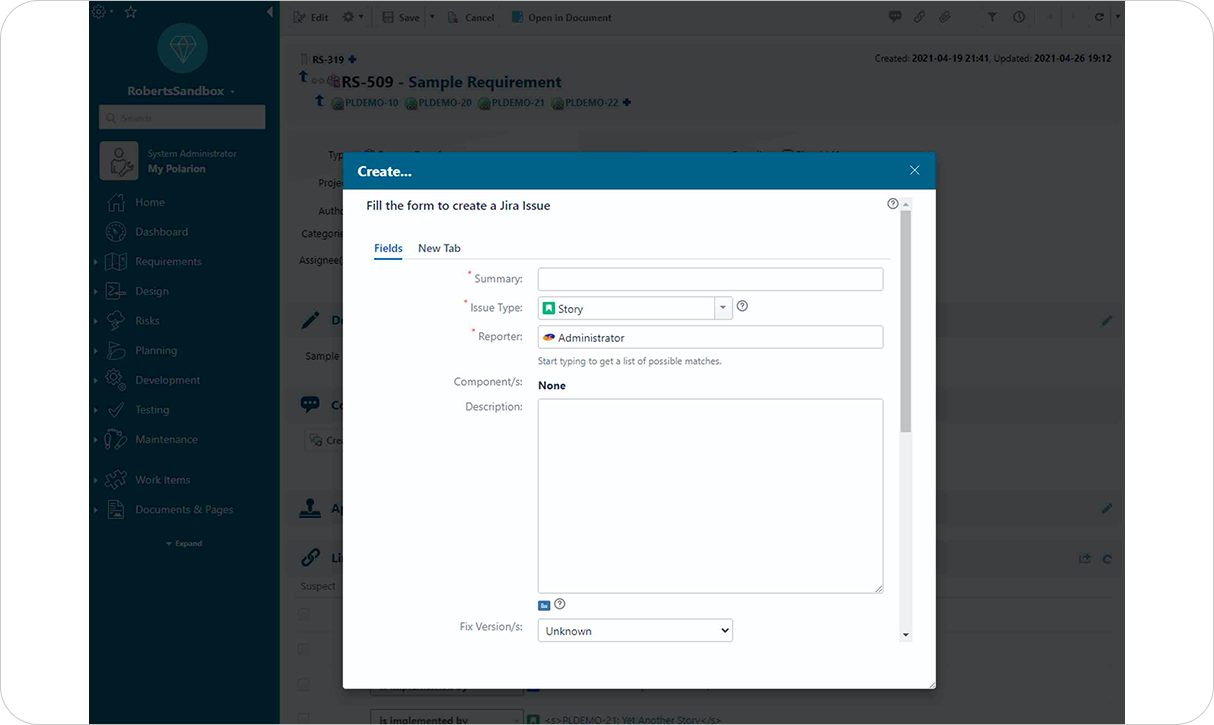Image resolution: width=1214 pixels, height=725 pixels.
Task: Expand the Development tree node
Action: (96, 380)
